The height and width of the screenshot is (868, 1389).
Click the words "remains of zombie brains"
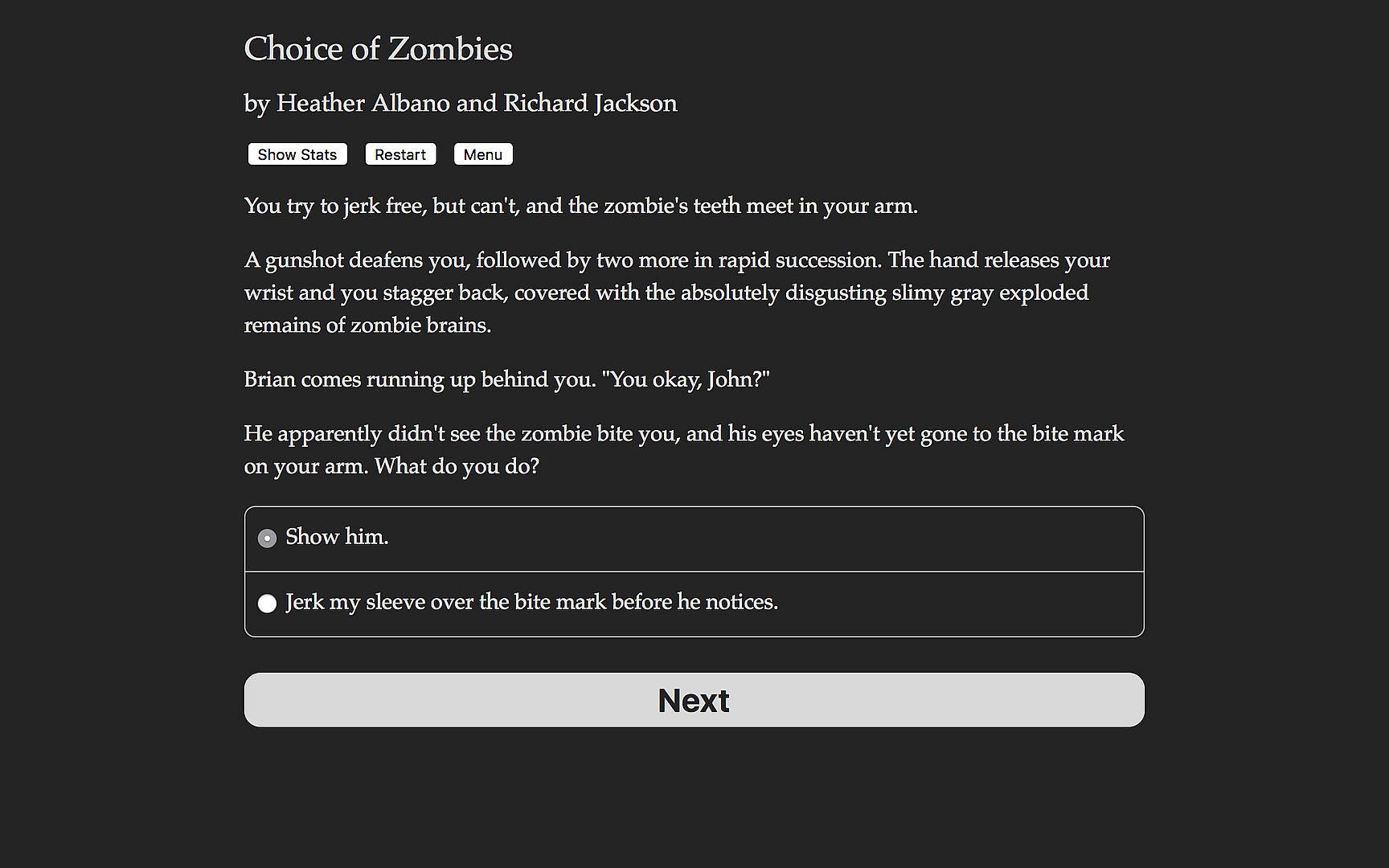367,325
